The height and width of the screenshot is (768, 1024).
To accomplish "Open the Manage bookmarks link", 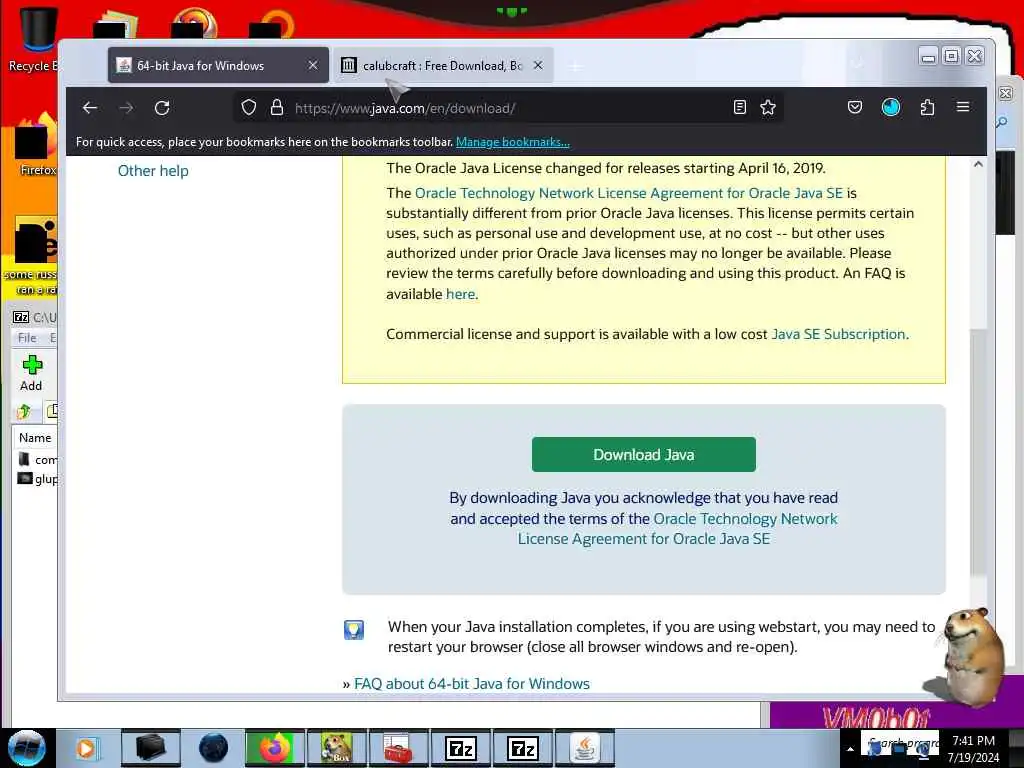I will click(x=513, y=142).
